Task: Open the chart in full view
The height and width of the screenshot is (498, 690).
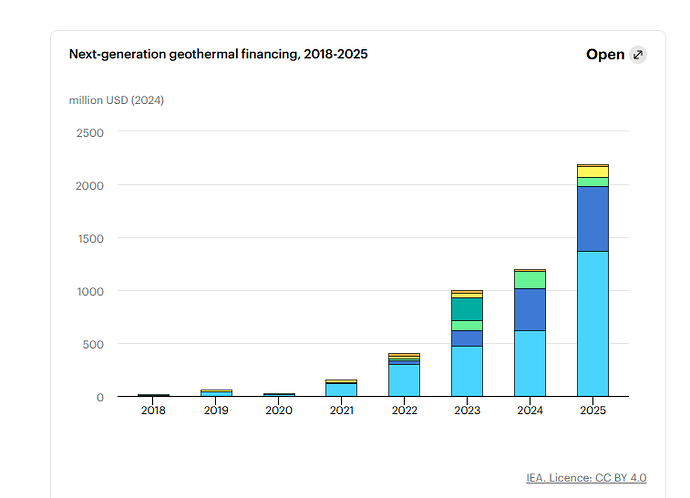Action: pyautogui.click(x=605, y=54)
